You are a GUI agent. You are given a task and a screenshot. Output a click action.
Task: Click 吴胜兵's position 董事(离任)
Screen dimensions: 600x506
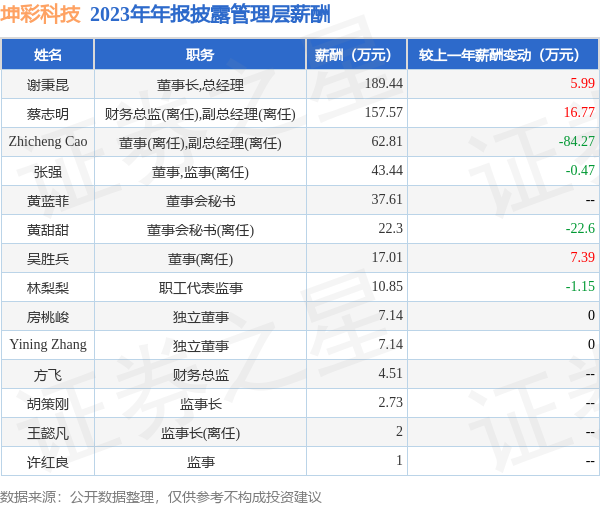pyautogui.click(x=200, y=259)
